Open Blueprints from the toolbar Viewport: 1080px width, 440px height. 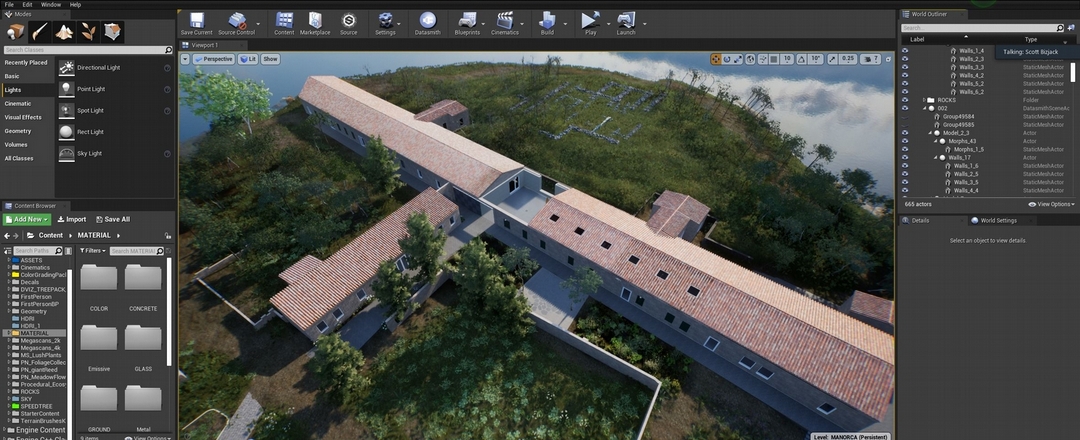click(x=466, y=20)
